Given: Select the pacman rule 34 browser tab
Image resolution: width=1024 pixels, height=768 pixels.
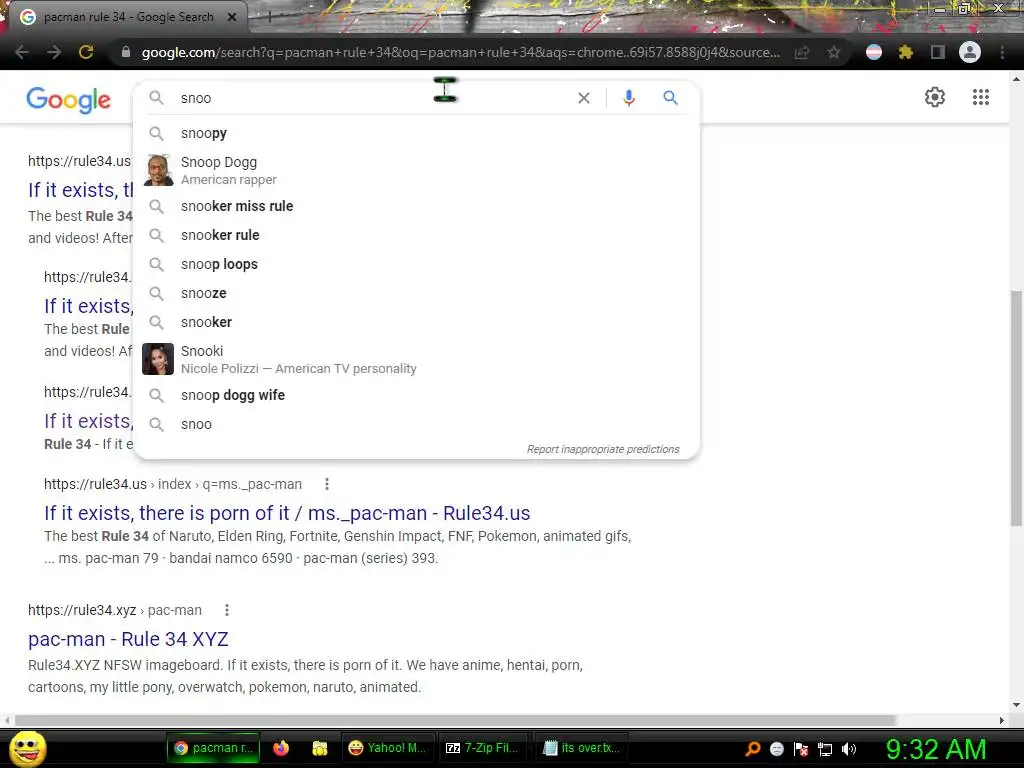Looking at the screenshot, I should coord(127,18).
